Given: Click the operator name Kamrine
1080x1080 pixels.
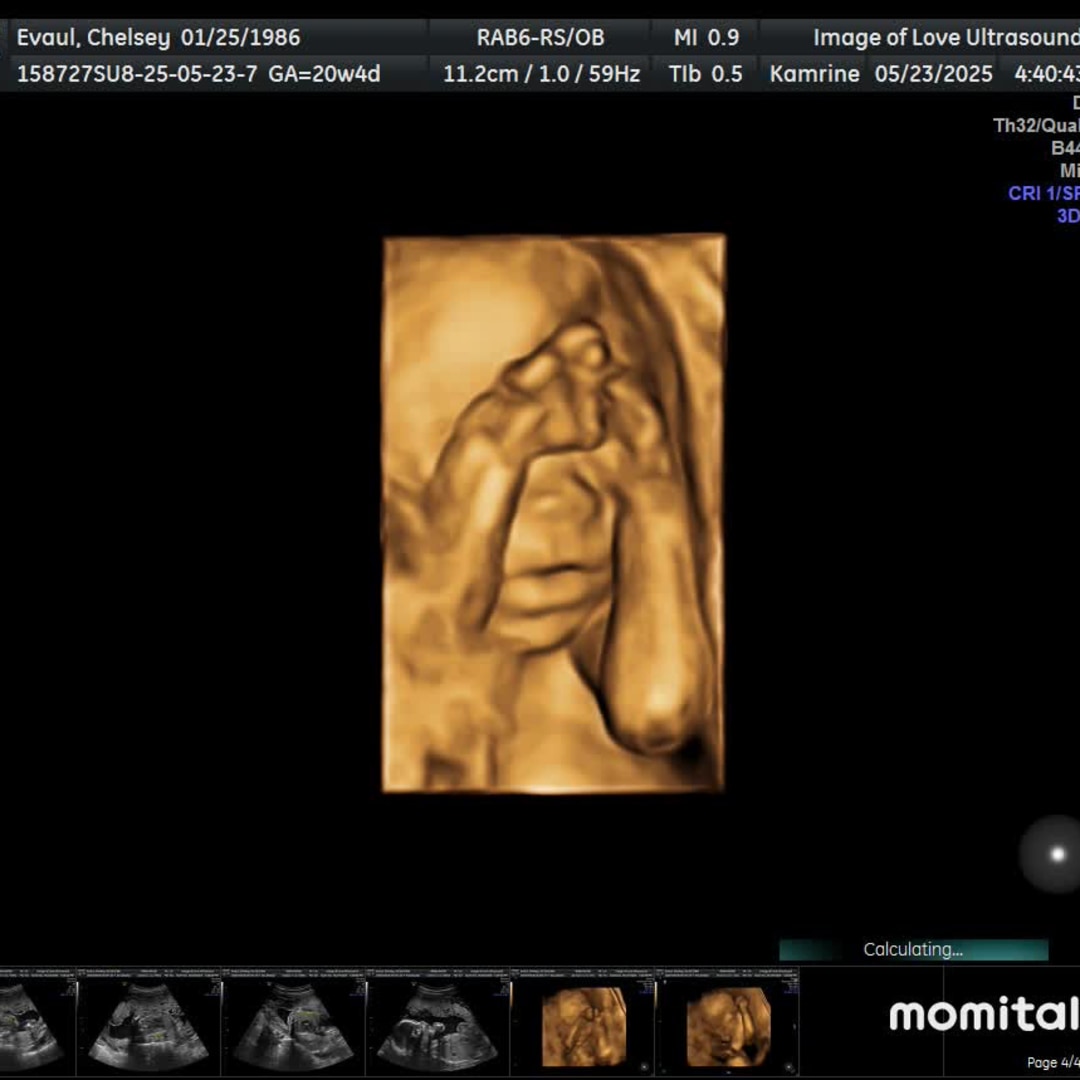Looking at the screenshot, I should 814,74.
